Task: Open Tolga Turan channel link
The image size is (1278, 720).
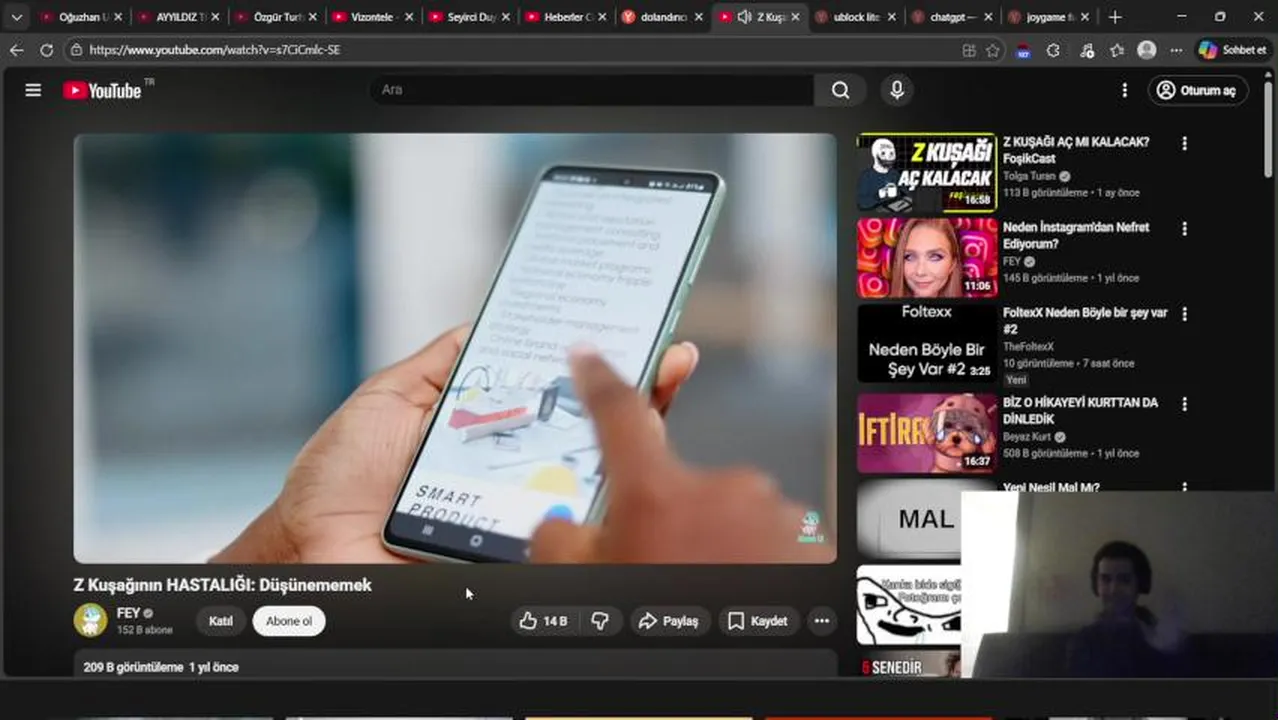Action: tap(1029, 176)
